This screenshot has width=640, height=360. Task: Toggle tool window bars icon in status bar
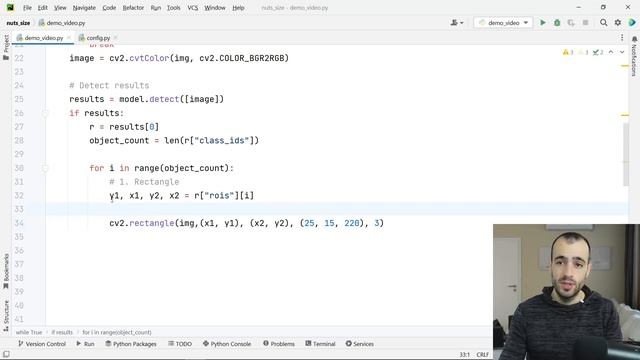(x=6, y=354)
